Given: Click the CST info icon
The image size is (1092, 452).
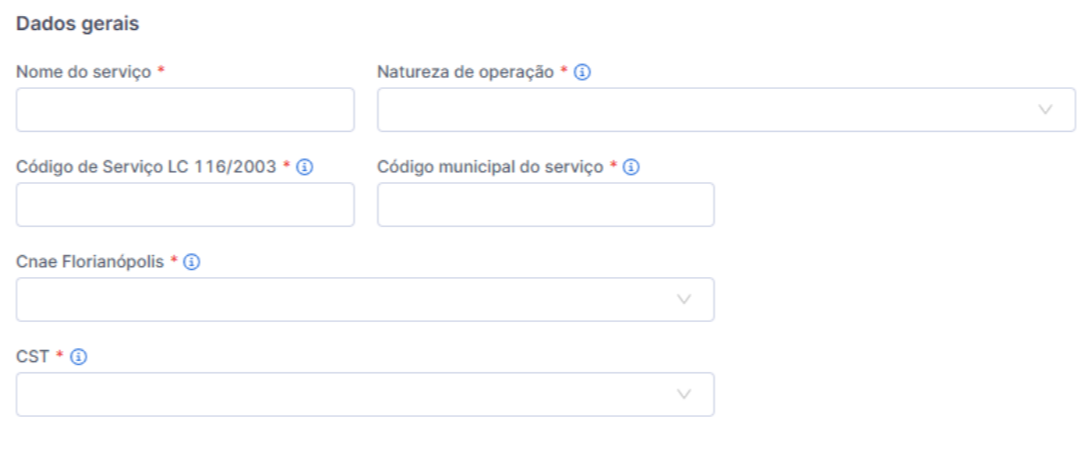Looking at the screenshot, I should click(x=79, y=357).
